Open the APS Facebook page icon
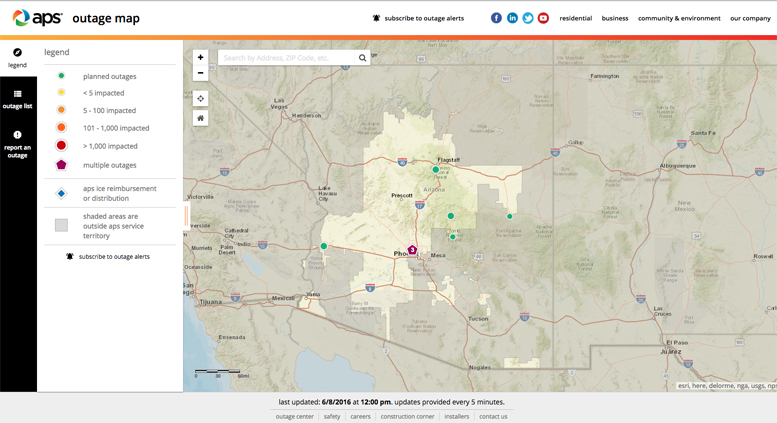Screen dimensions: 777x423 click(x=496, y=18)
